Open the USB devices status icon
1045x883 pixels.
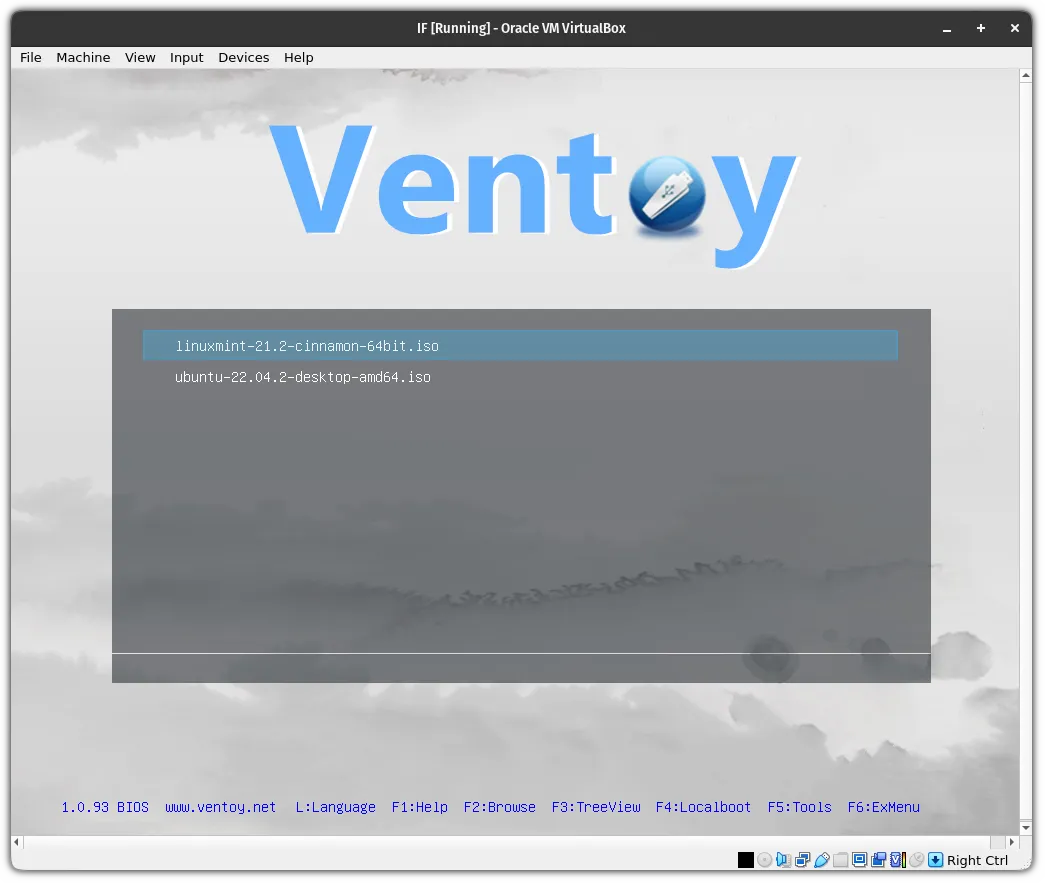coord(822,860)
